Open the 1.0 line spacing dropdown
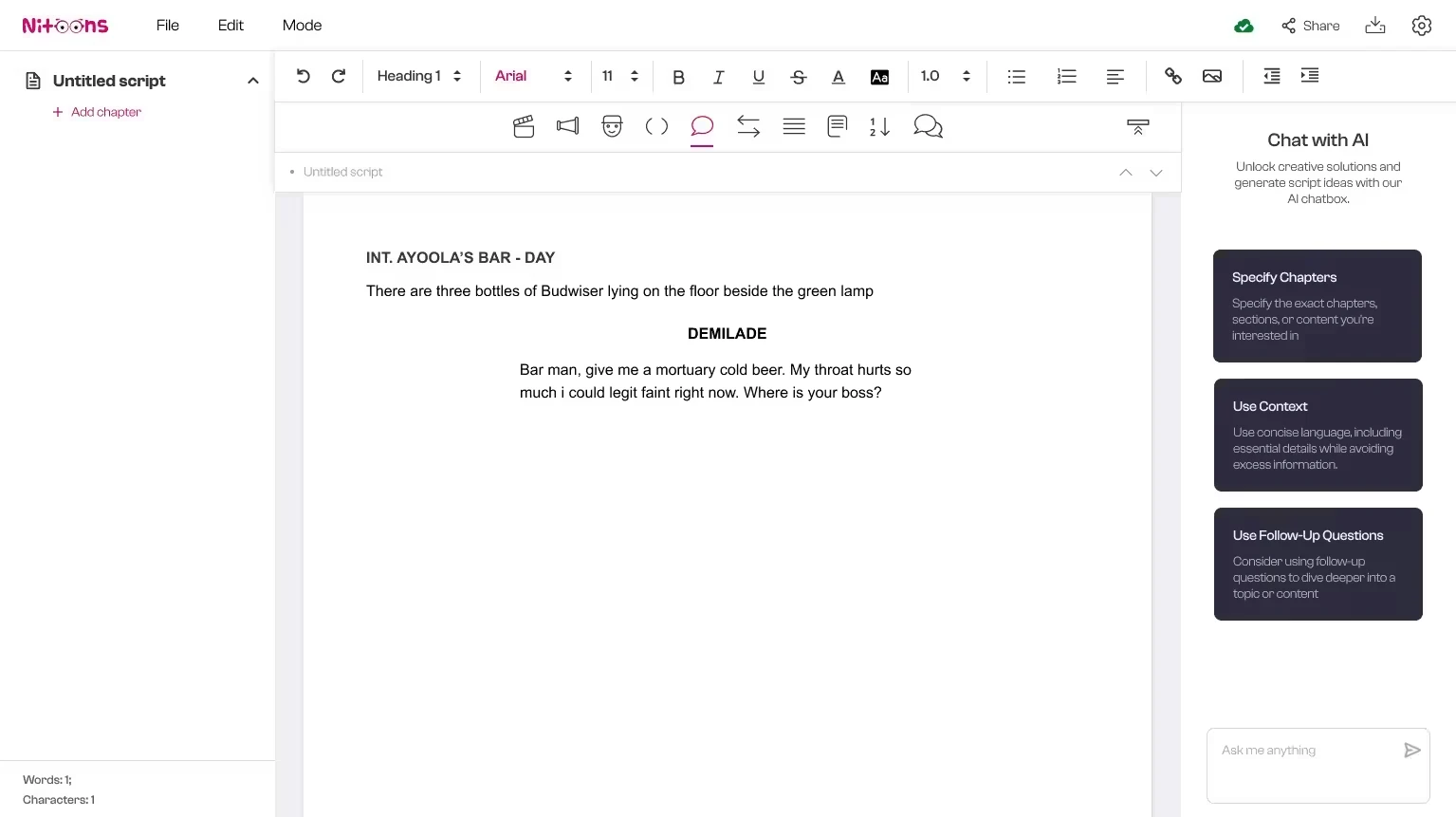 click(x=946, y=76)
